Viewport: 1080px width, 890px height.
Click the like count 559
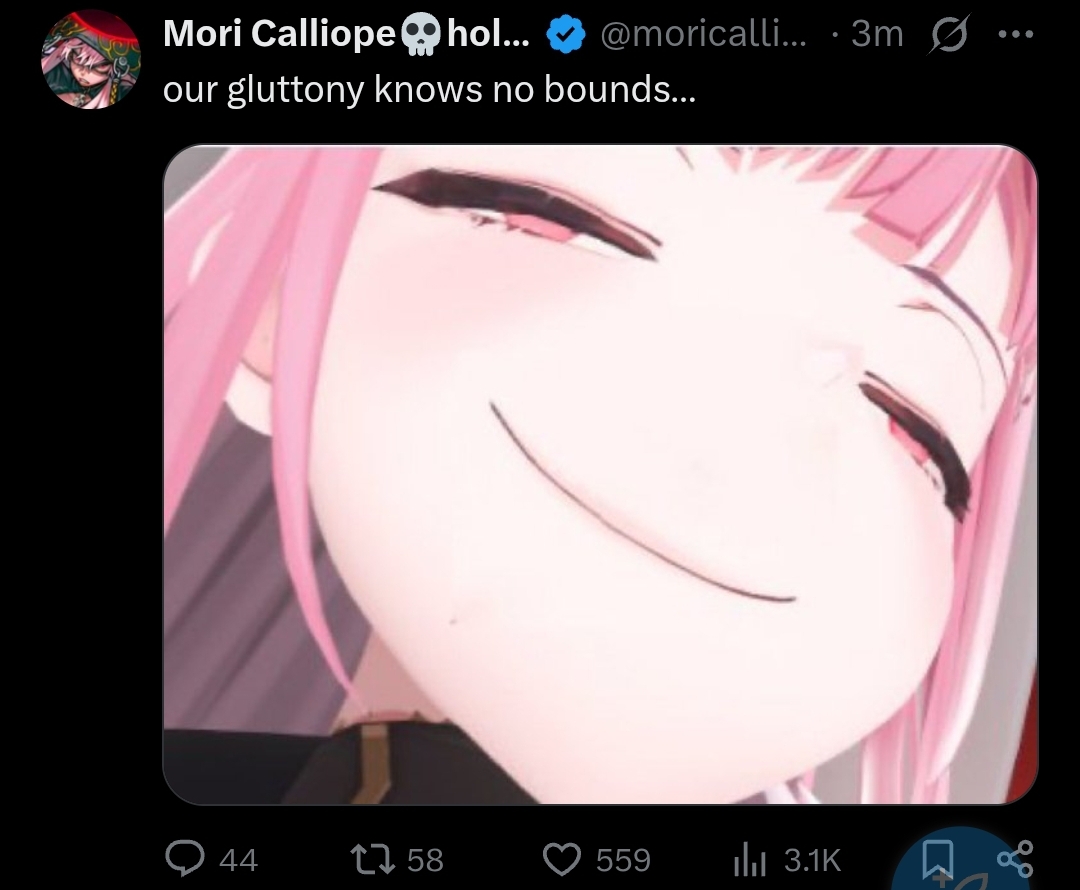point(623,860)
